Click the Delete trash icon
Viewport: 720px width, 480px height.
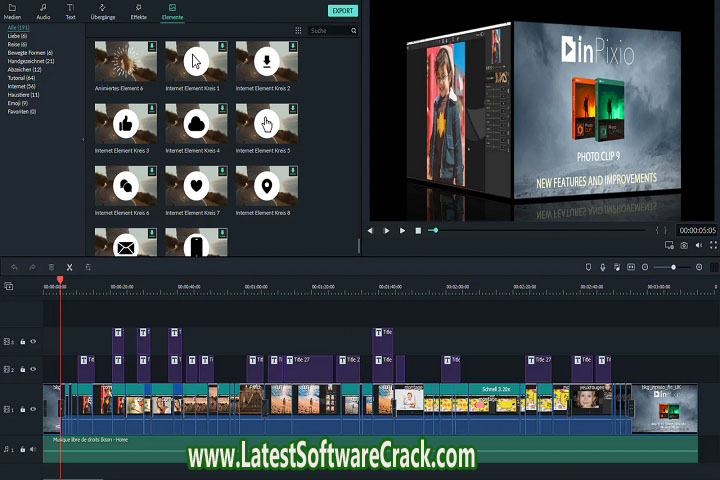pyautogui.click(x=51, y=267)
